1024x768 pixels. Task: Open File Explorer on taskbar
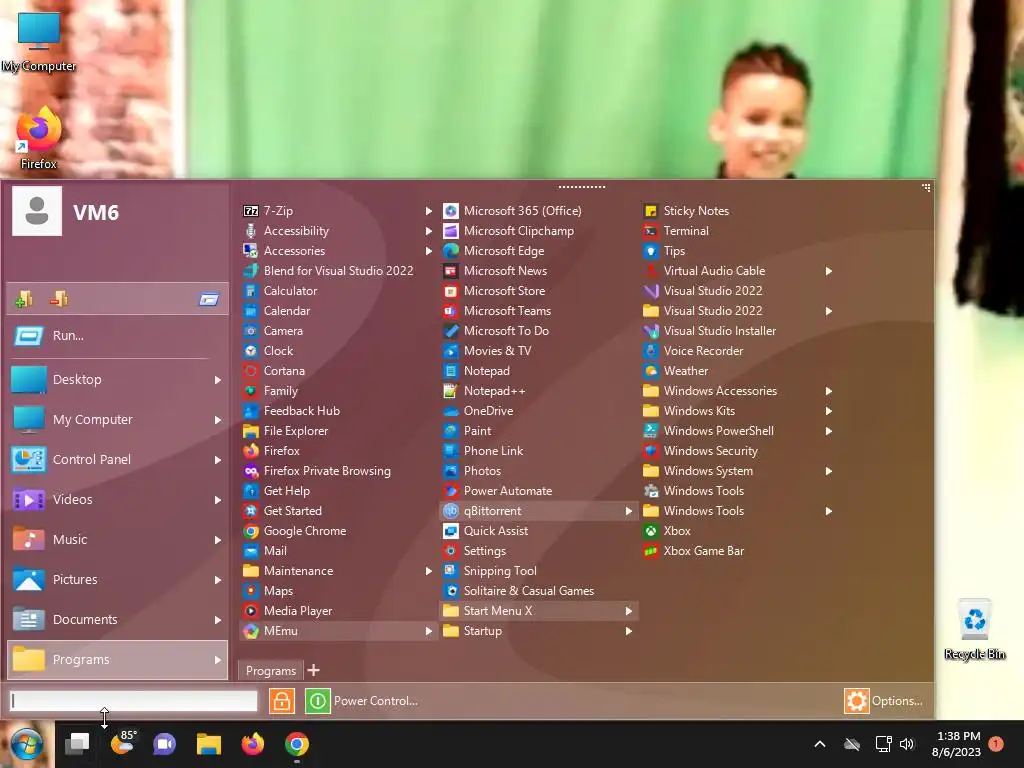click(209, 744)
